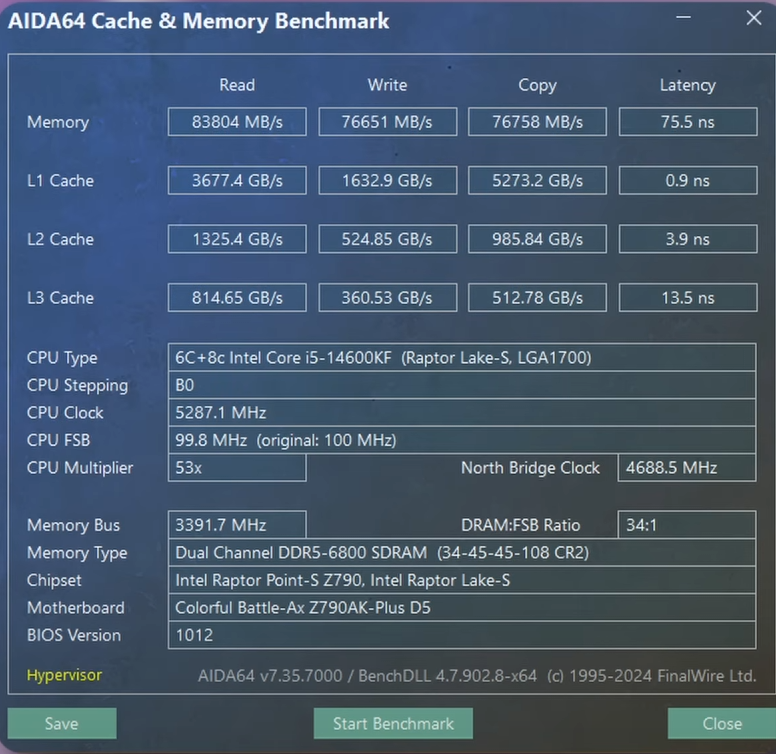The image size is (776, 754).
Task: Click the BIOS Version label
Action: coord(74,635)
